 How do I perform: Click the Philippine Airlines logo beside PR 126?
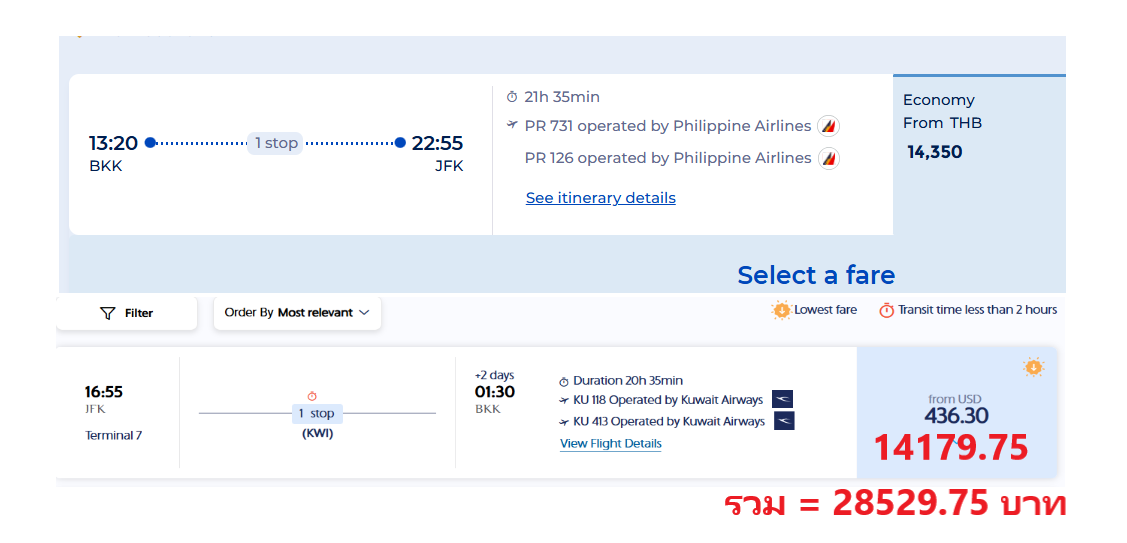pos(829,158)
